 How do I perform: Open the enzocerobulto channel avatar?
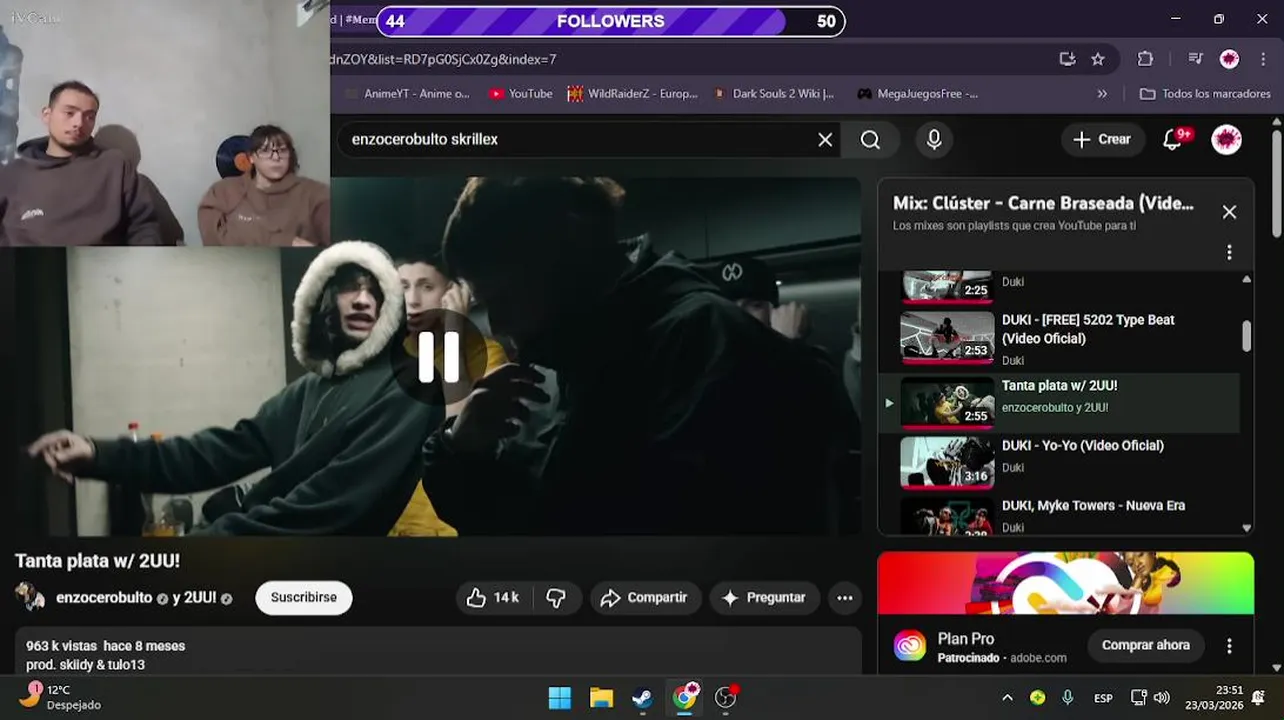30,597
